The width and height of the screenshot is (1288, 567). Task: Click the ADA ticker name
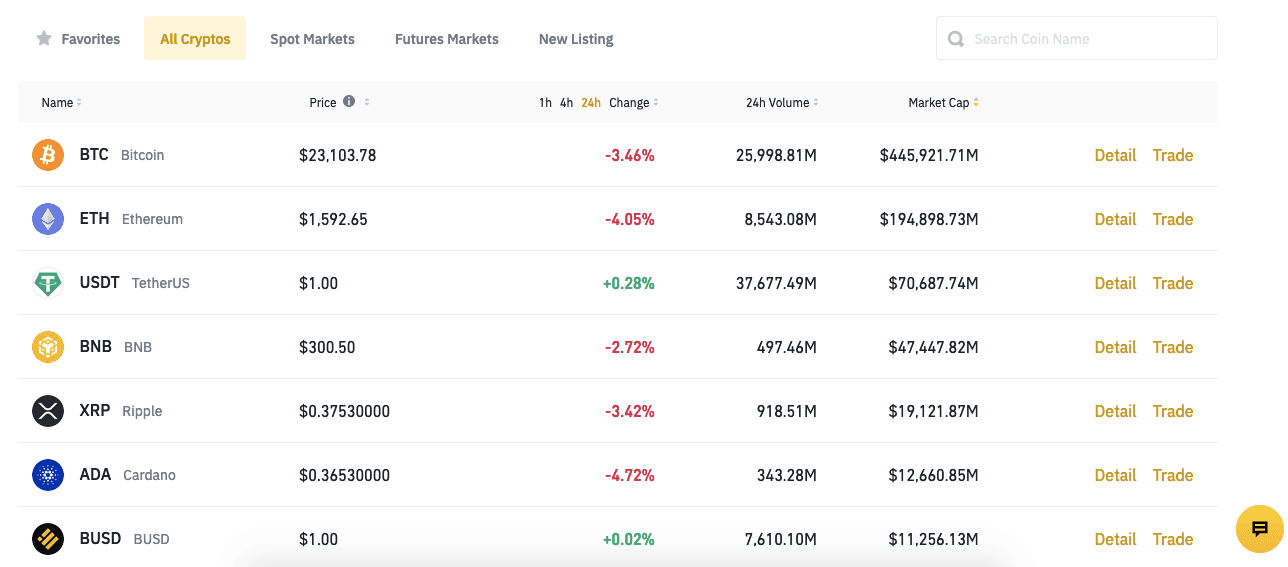pyautogui.click(x=95, y=475)
